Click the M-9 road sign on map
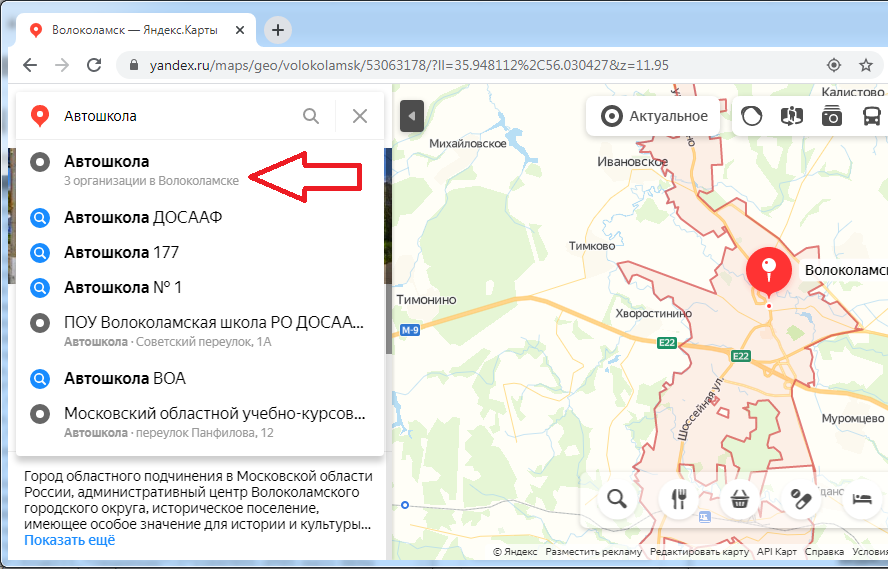The image size is (888, 569). click(x=410, y=330)
